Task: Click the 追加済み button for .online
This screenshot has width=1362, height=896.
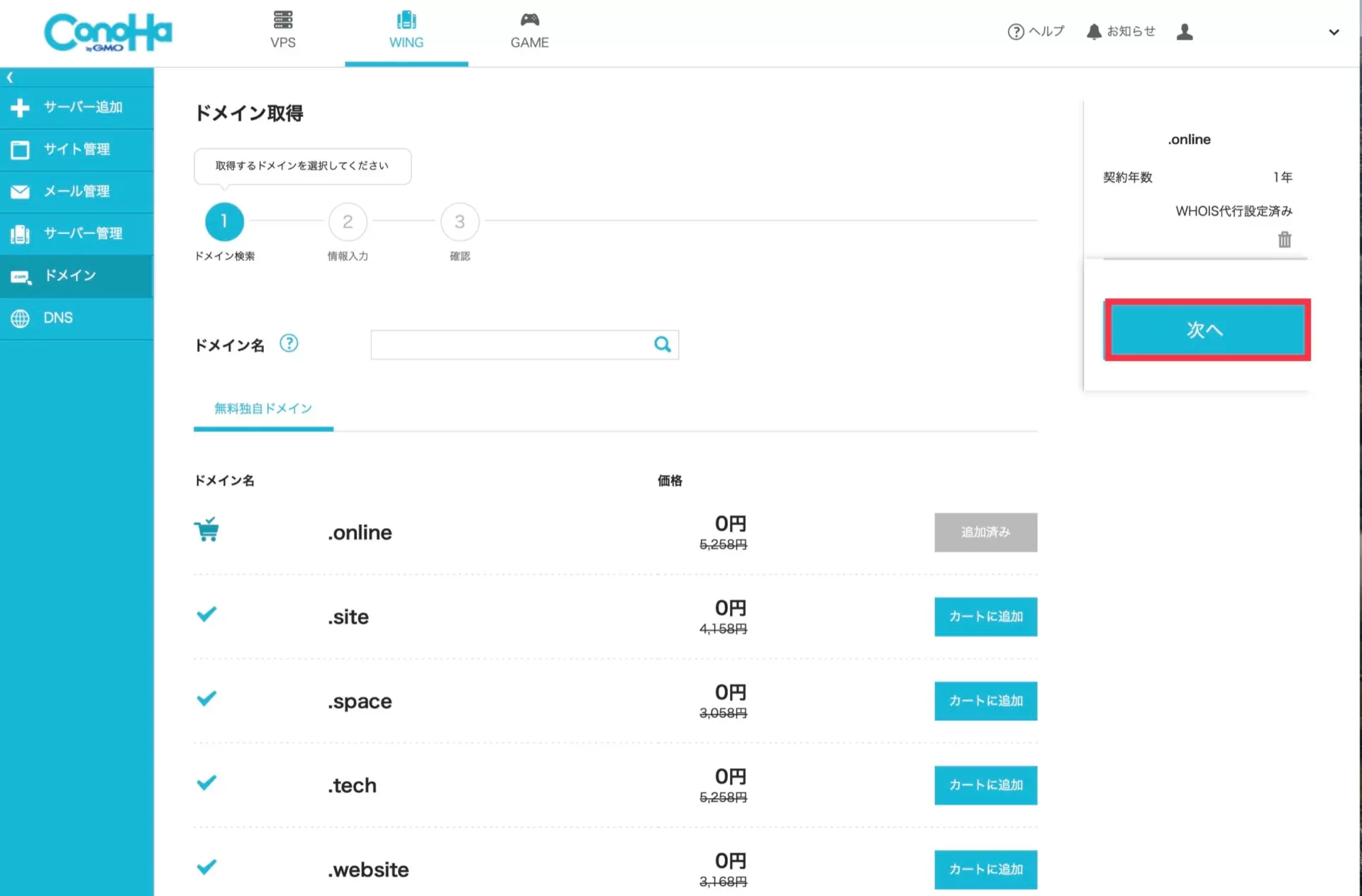Action: [985, 532]
